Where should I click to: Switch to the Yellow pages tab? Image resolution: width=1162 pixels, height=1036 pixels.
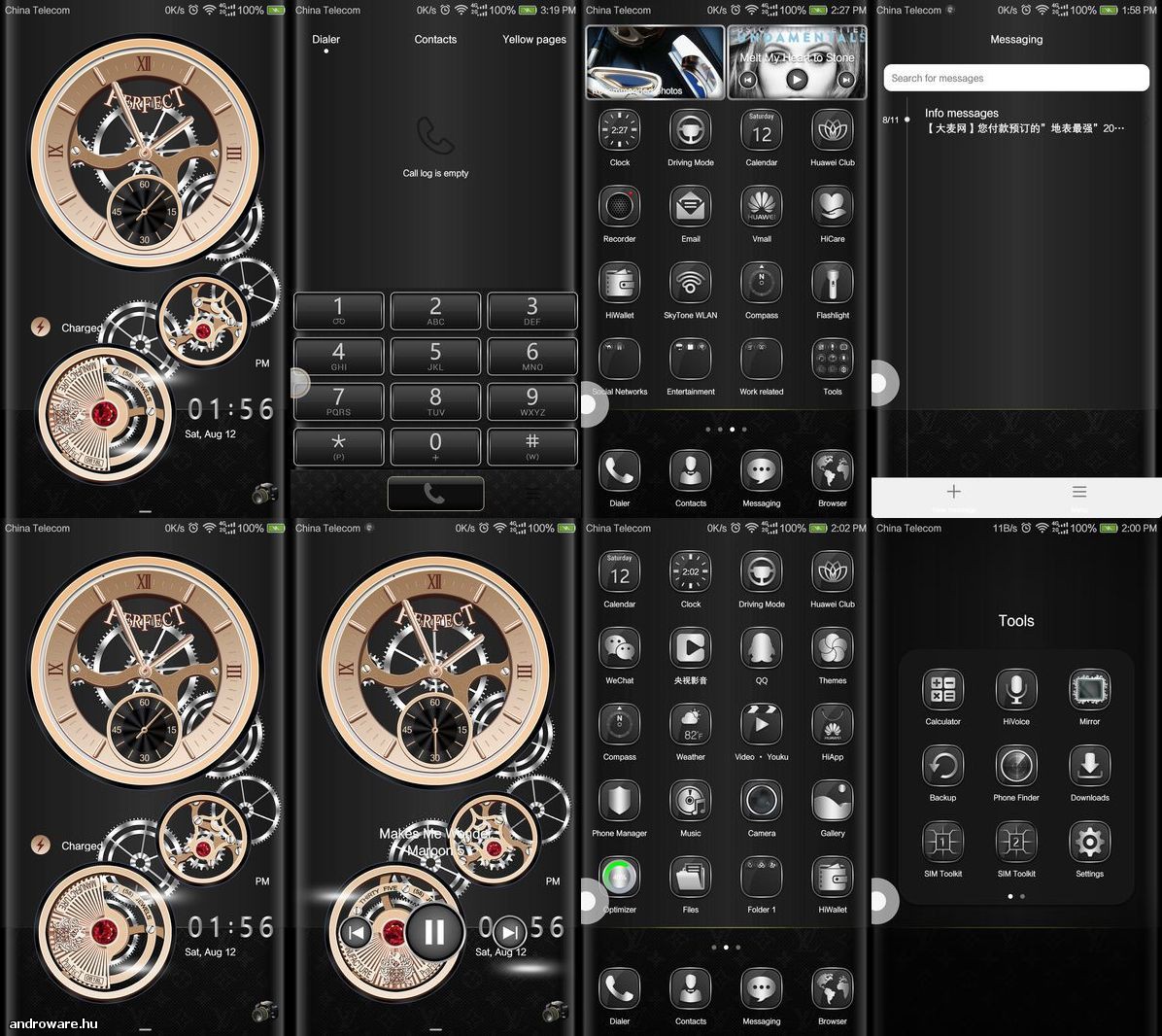(533, 39)
